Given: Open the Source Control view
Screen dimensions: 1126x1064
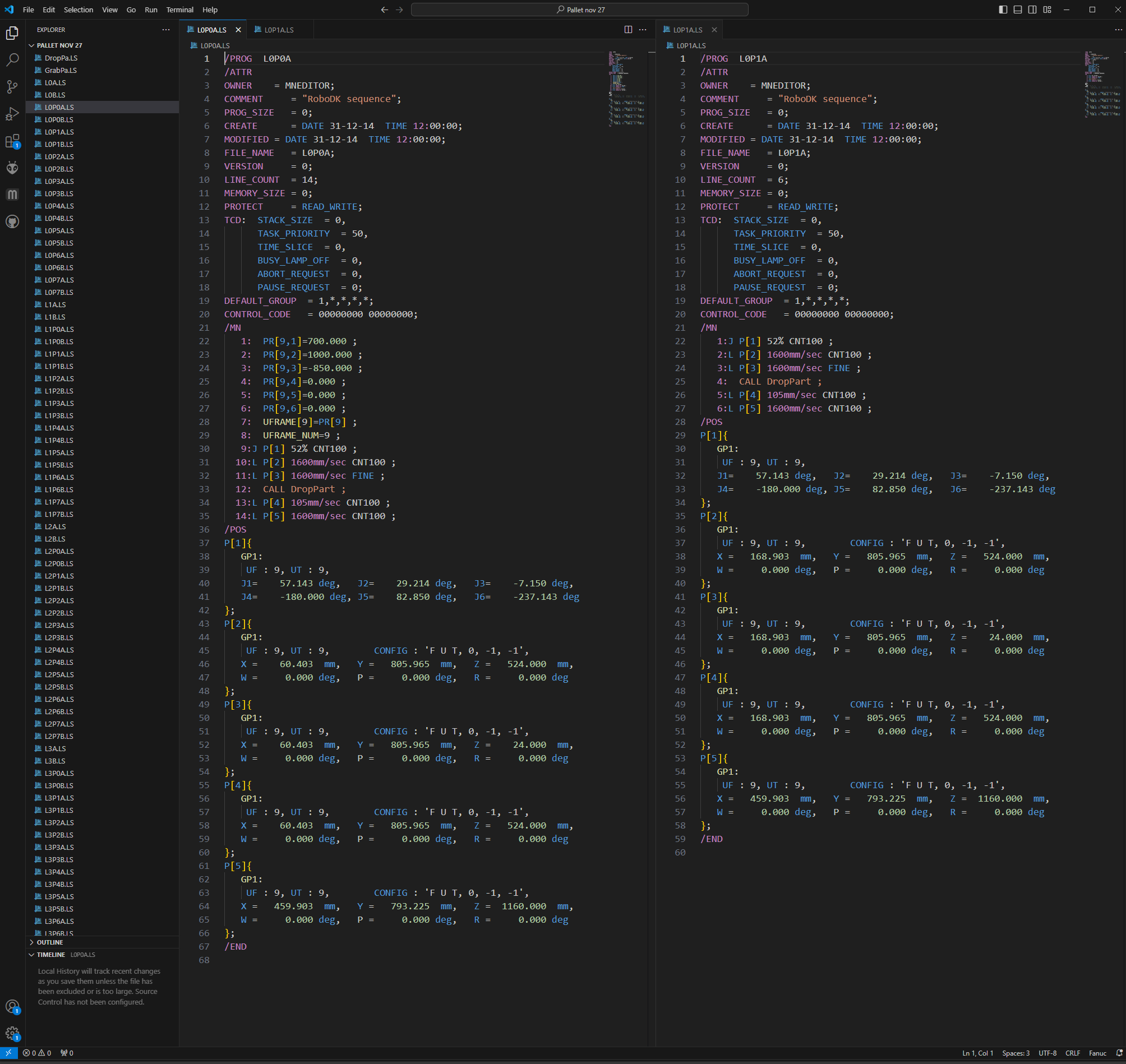Looking at the screenshot, I should click(12, 87).
